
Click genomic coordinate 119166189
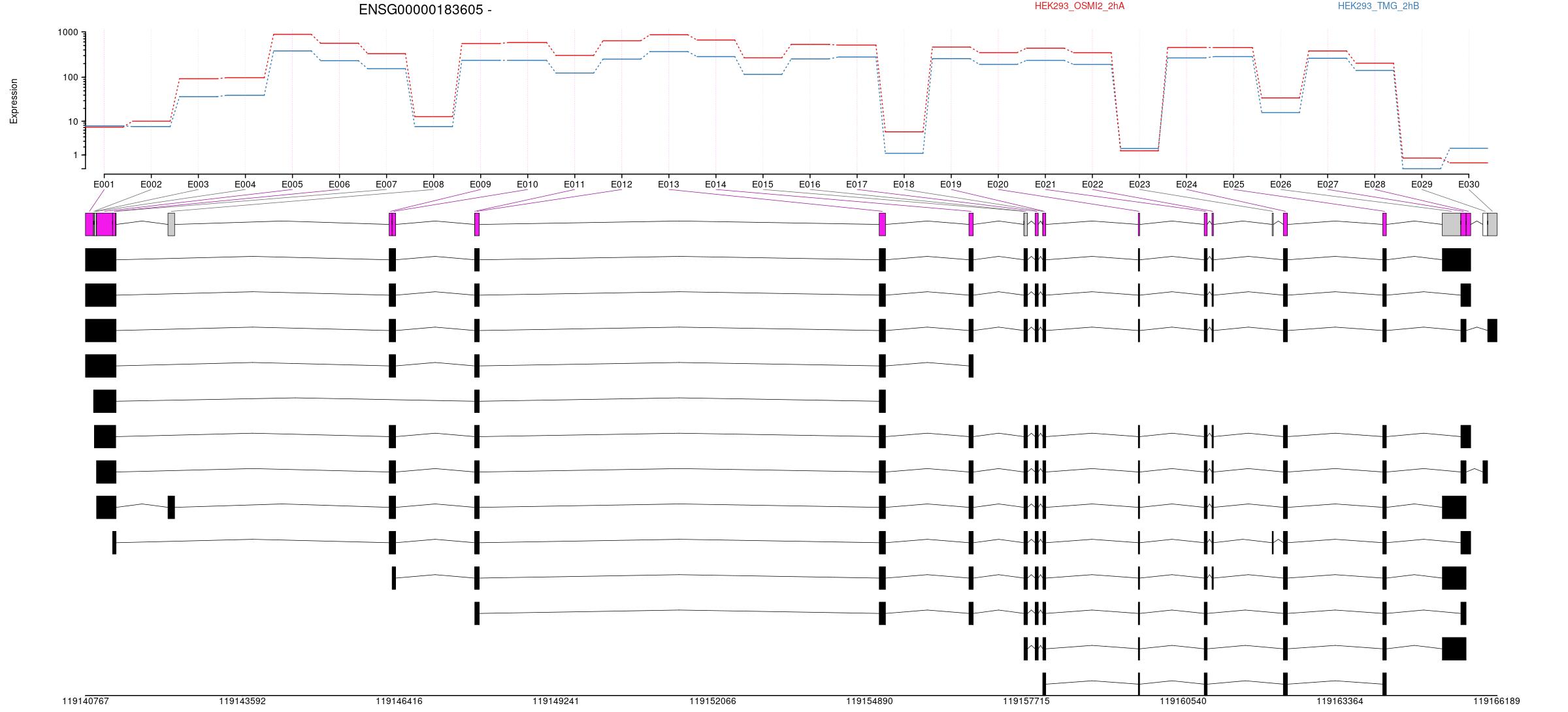pos(1497,701)
